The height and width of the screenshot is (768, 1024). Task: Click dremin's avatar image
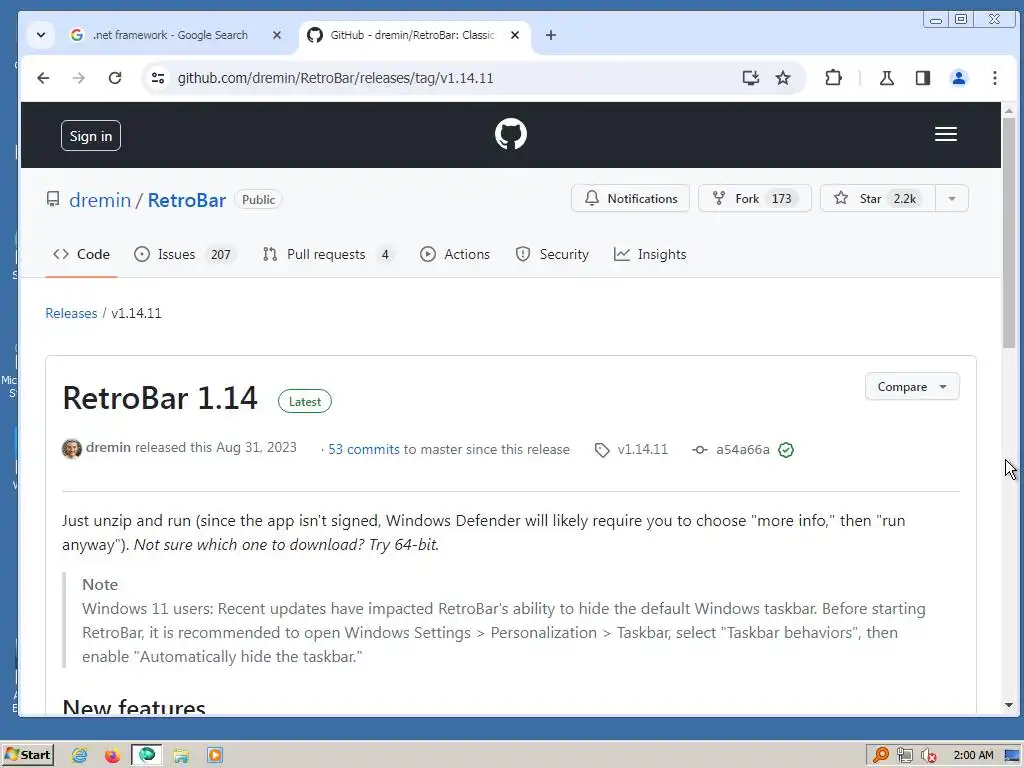[72, 449]
